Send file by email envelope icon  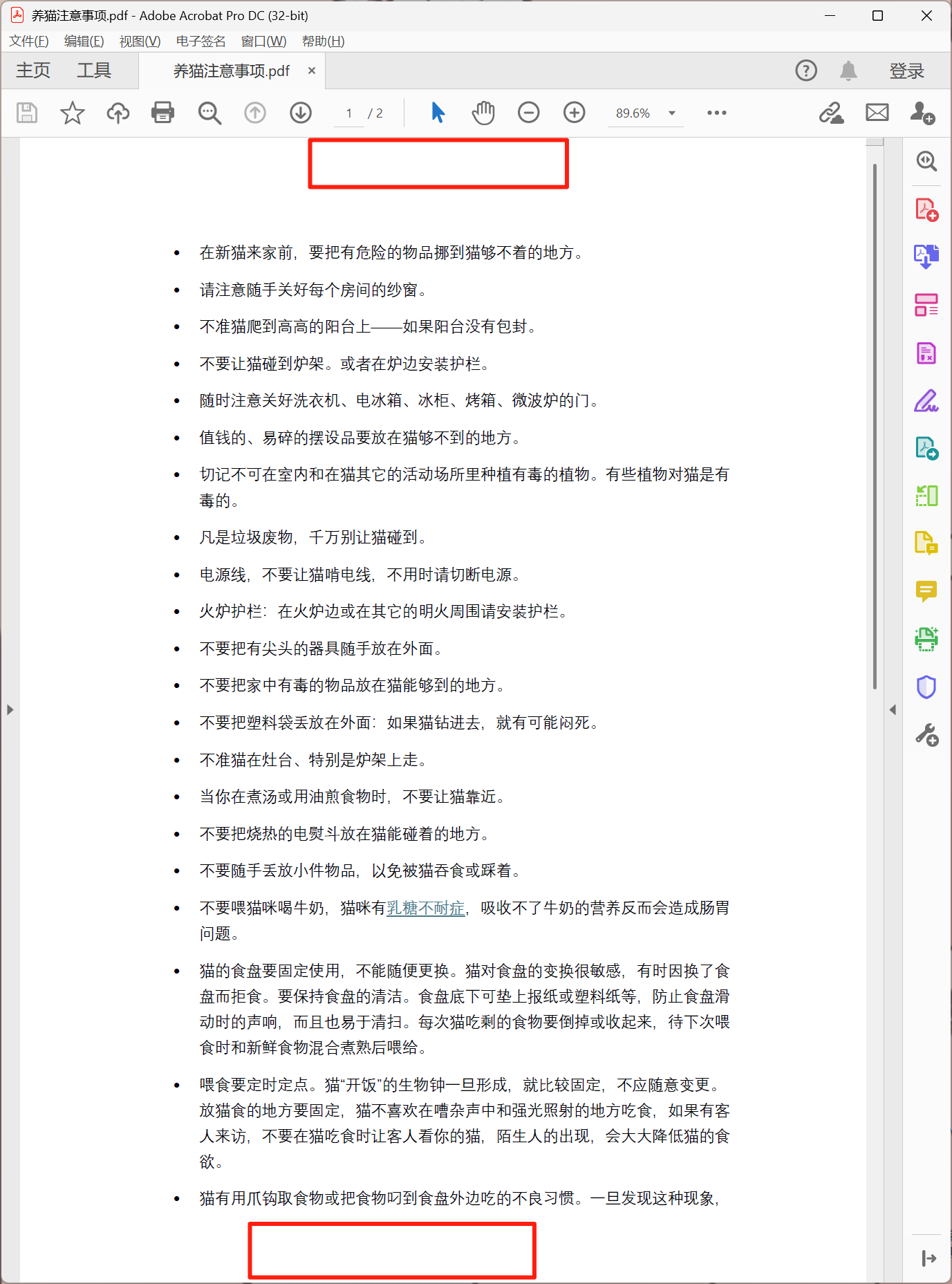(x=877, y=113)
